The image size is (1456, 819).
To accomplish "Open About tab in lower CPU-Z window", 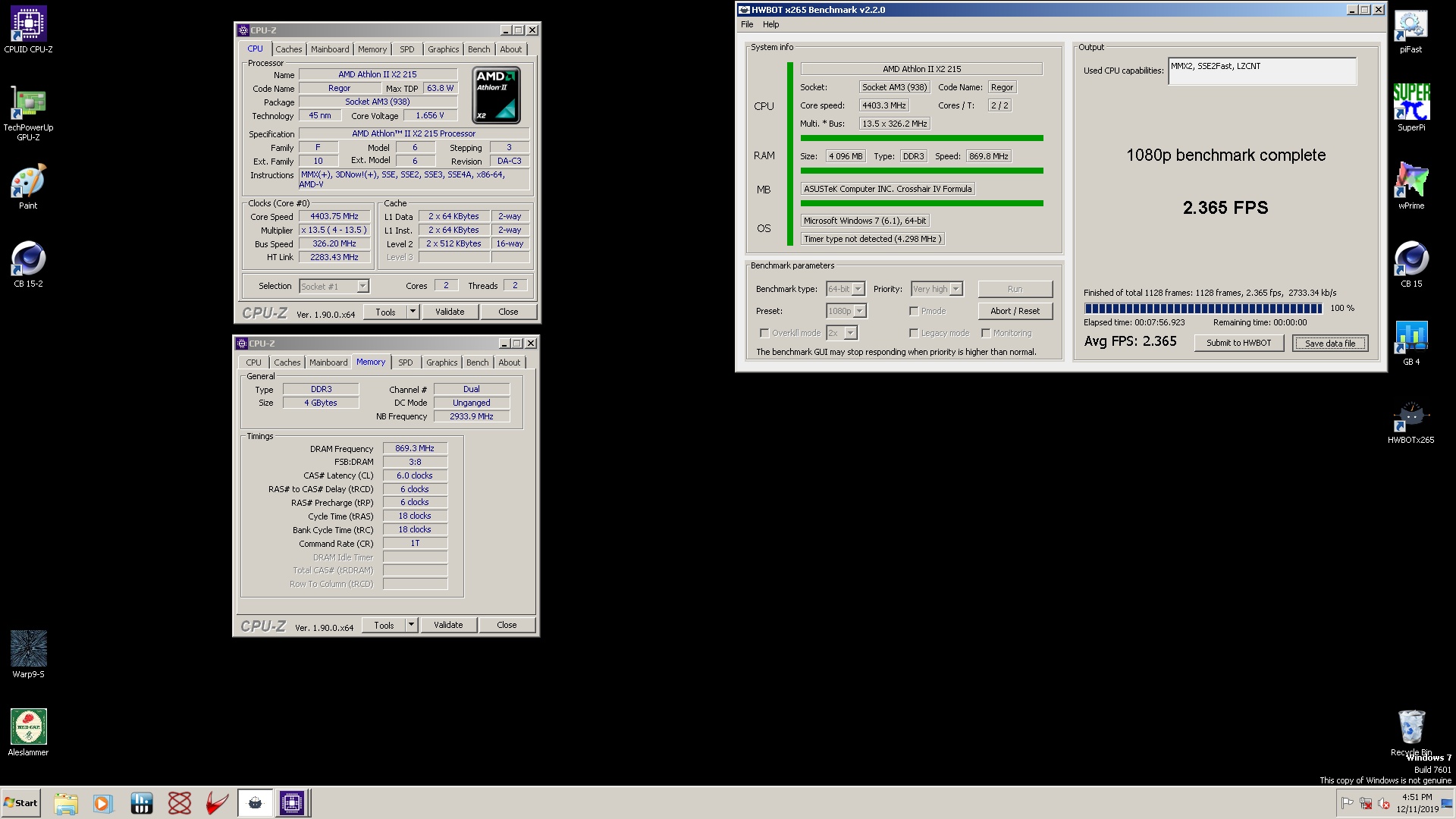I will (510, 362).
